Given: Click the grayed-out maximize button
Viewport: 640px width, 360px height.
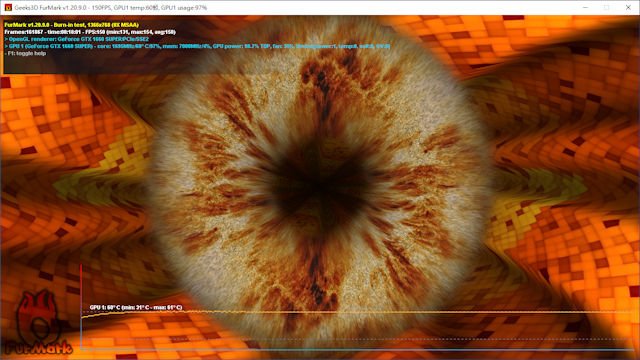Looking at the screenshot, I should [607, 7].
